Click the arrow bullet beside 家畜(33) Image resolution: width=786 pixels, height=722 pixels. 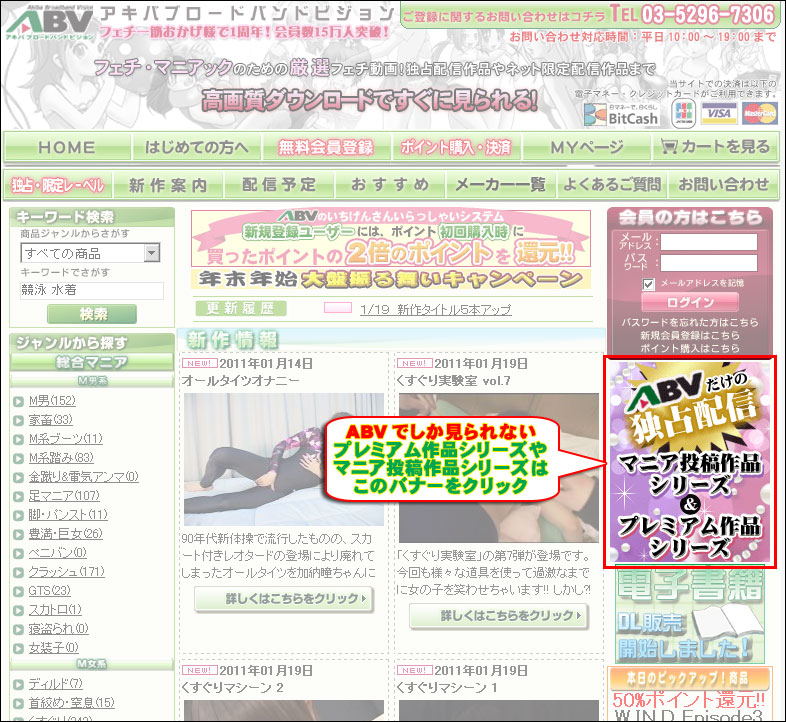click(x=19, y=421)
